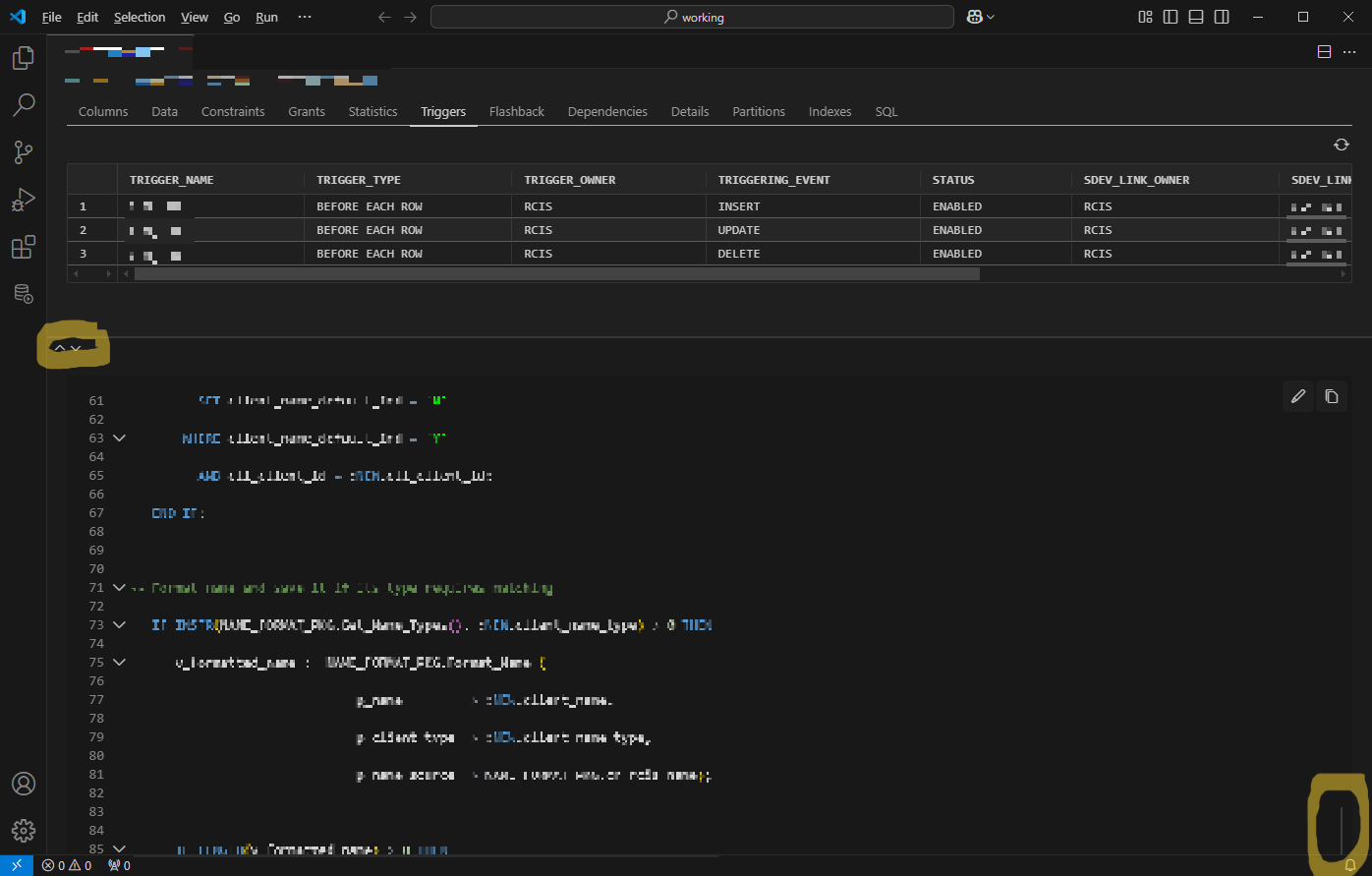The image size is (1372, 876).
Task: Open the database connections sidebar
Action: [24, 294]
